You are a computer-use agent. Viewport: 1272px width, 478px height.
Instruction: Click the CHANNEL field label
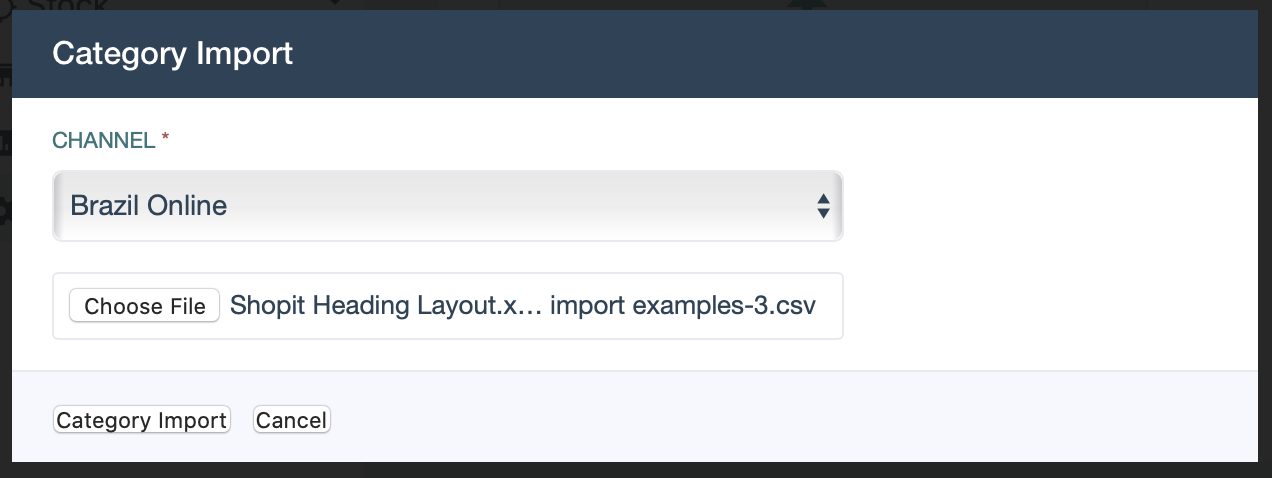click(103, 141)
